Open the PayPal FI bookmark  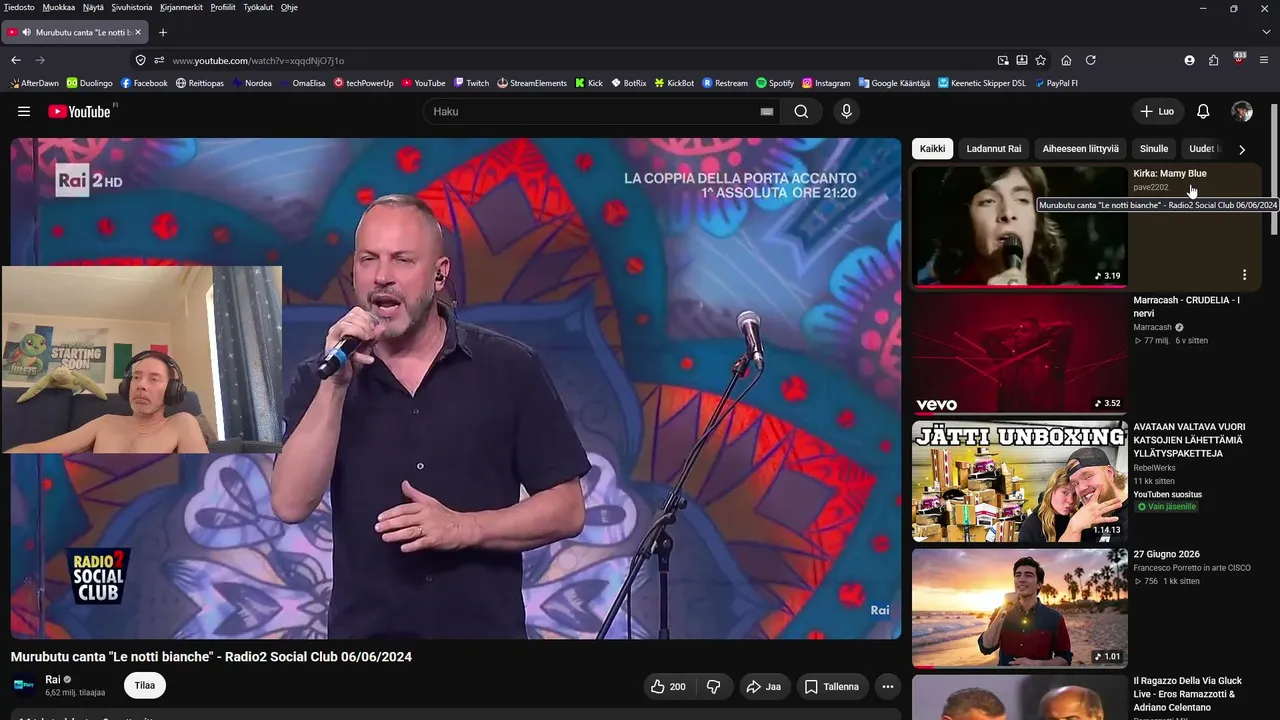[1056, 83]
